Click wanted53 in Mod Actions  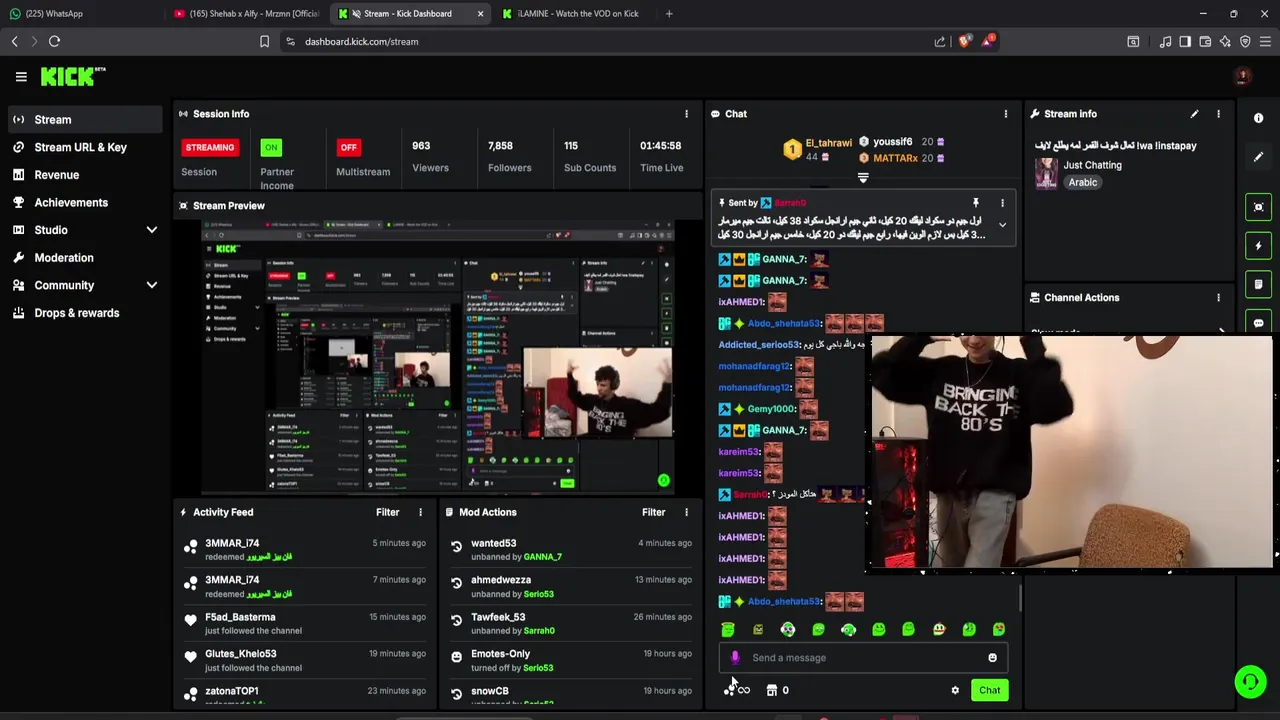[x=493, y=543]
